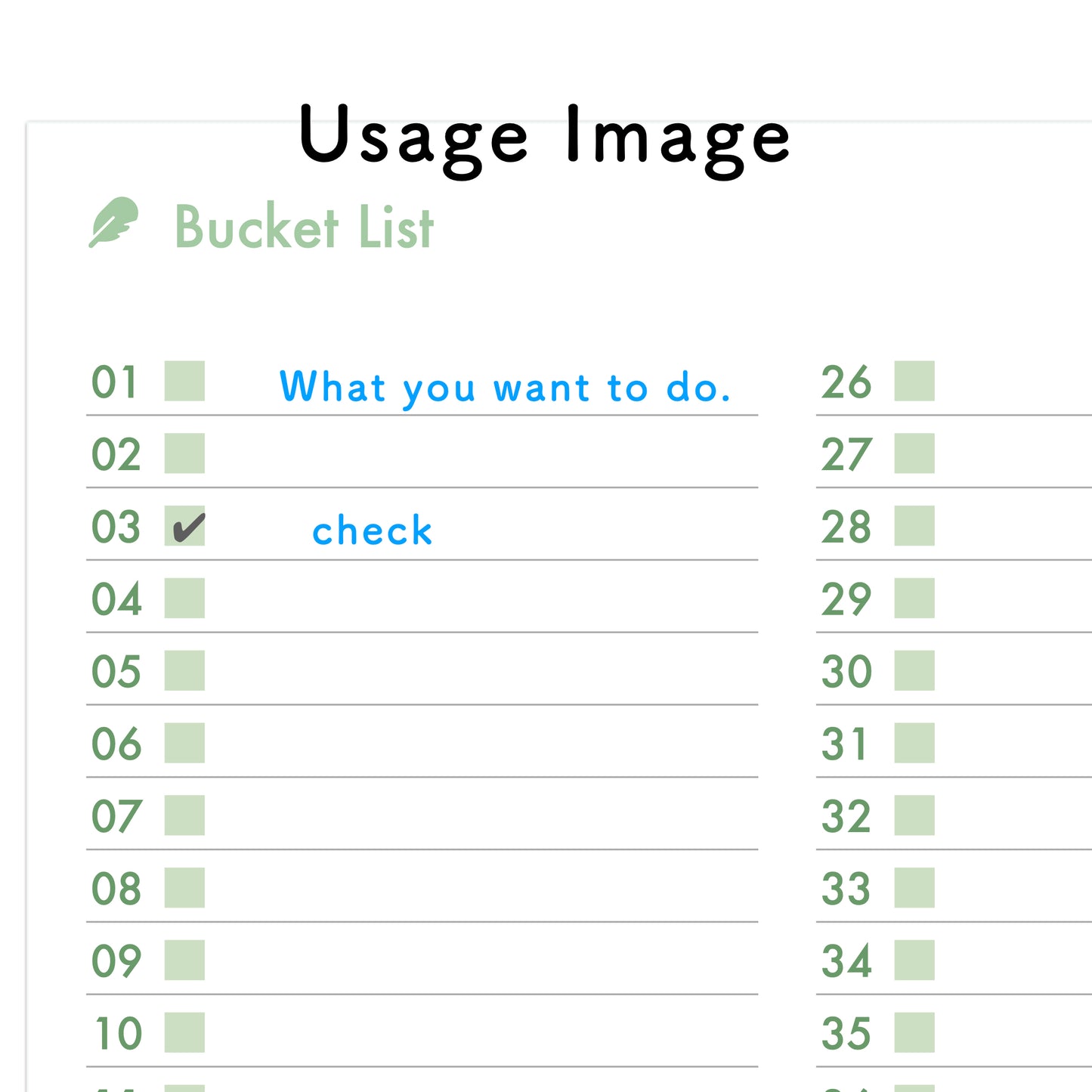The width and height of the screenshot is (1092, 1092).
Task: Click the 'What you want to do.' text
Action: 505,388
